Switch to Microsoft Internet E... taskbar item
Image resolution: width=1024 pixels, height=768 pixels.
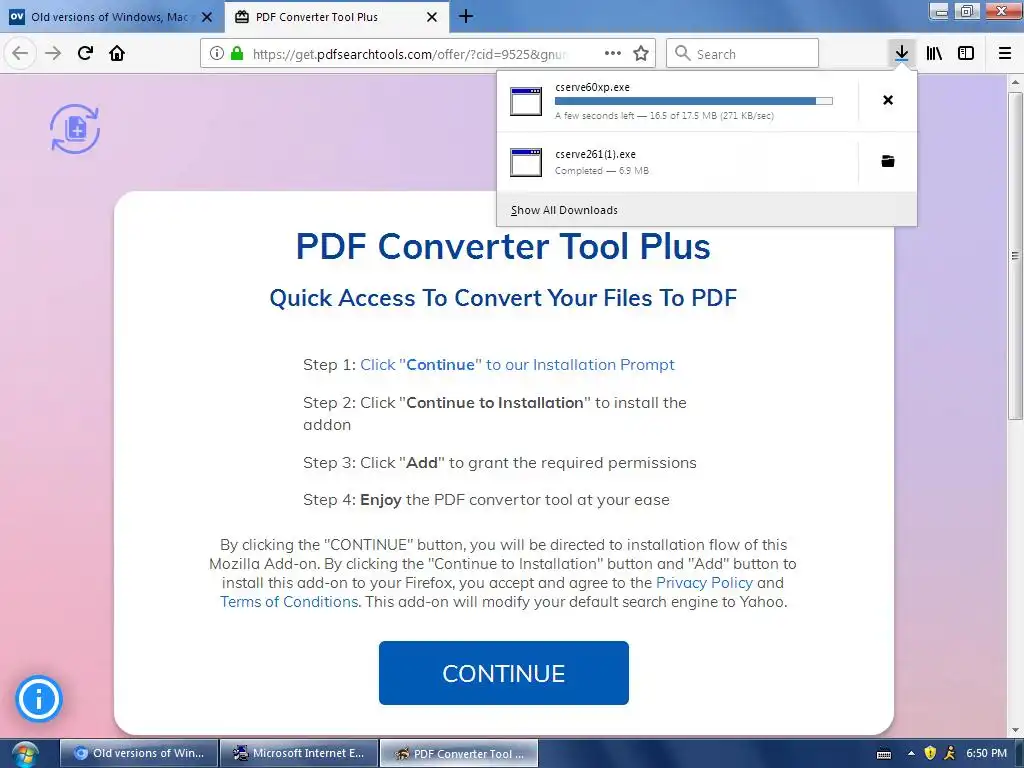coord(299,753)
